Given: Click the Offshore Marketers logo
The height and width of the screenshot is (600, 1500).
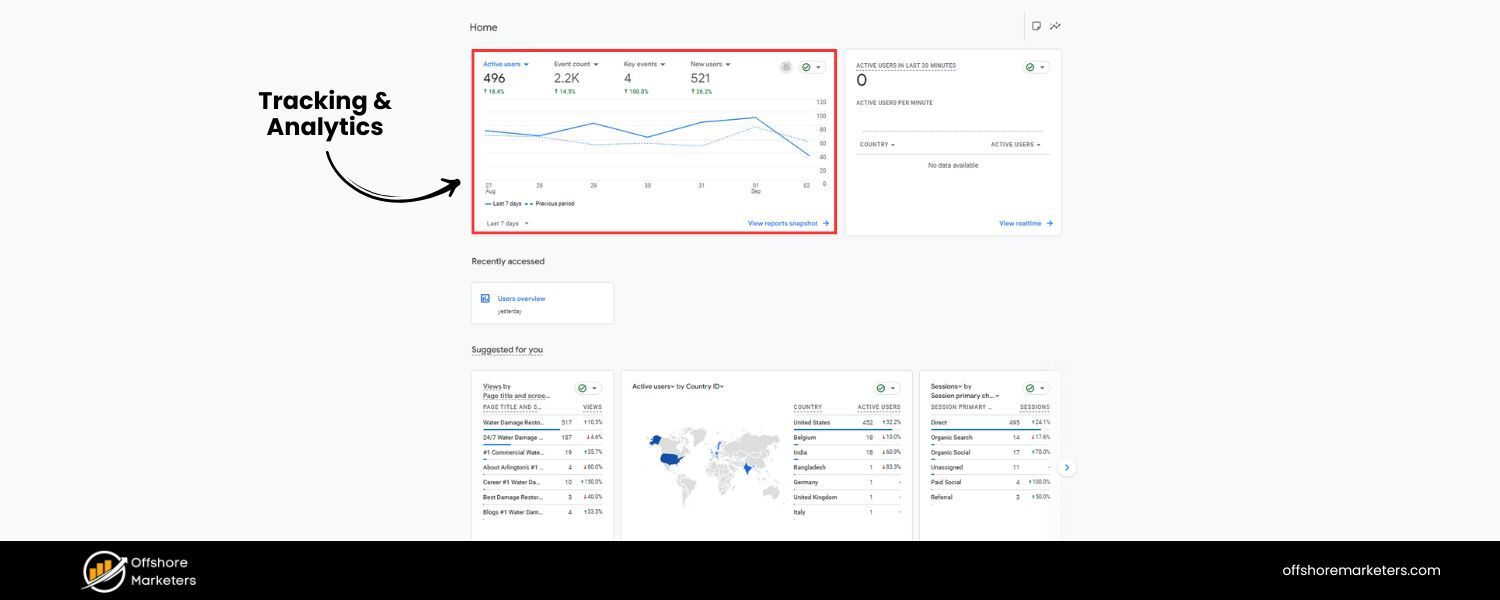Looking at the screenshot, I should [138, 570].
